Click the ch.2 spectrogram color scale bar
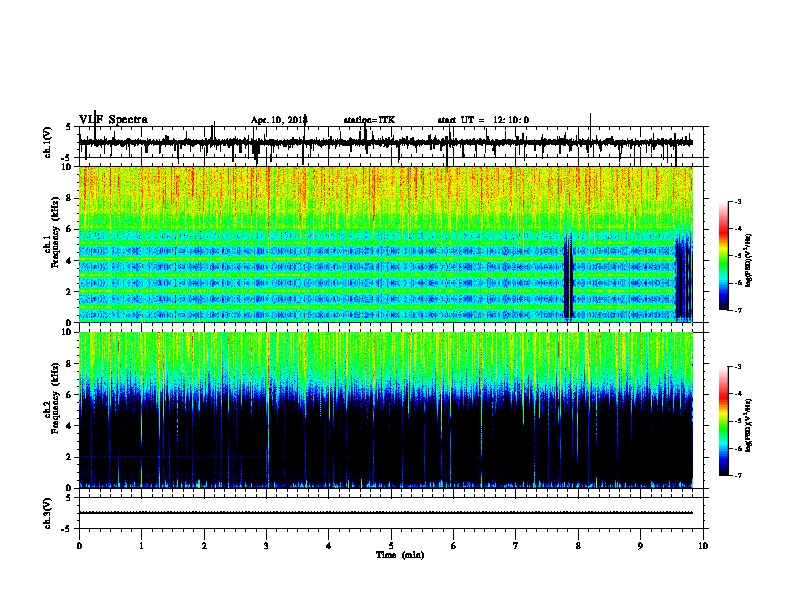The height and width of the screenshot is (612, 792). [x=723, y=421]
